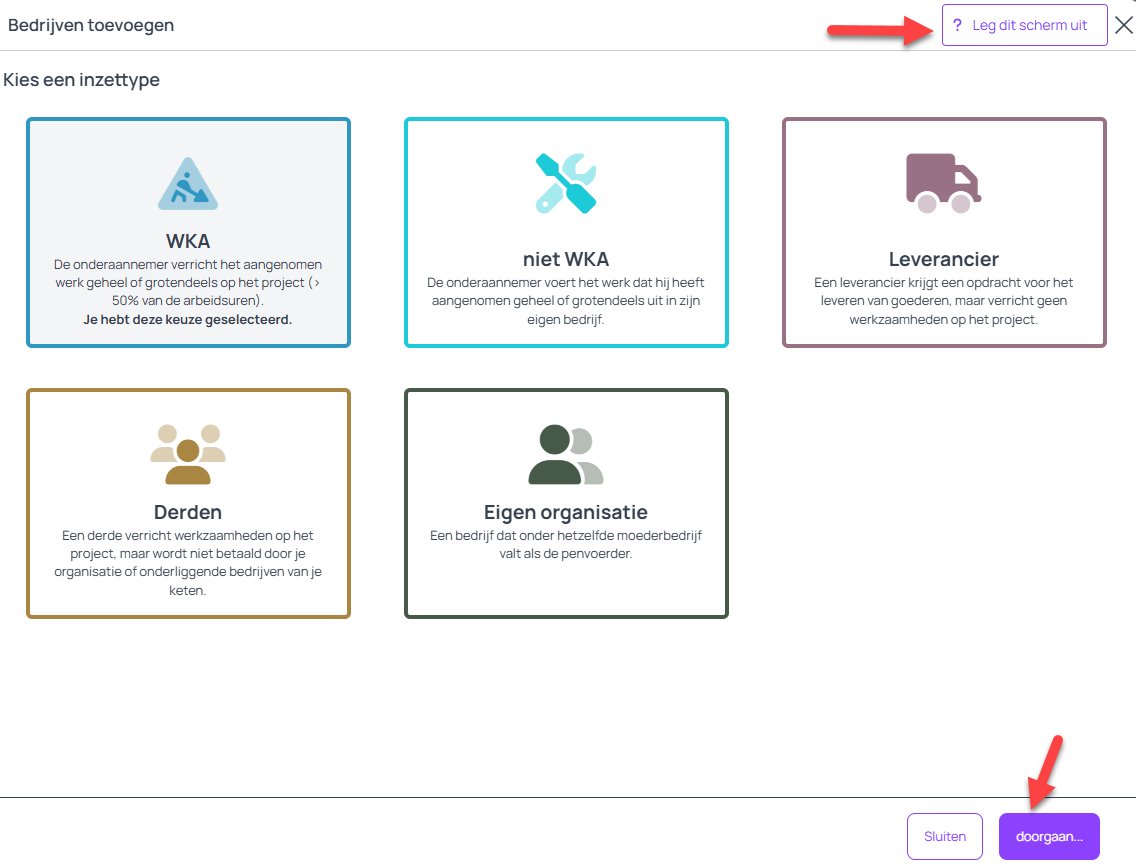1136x868 pixels.
Task: Click the Eigen organisatie two-person icon
Action: (566, 454)
